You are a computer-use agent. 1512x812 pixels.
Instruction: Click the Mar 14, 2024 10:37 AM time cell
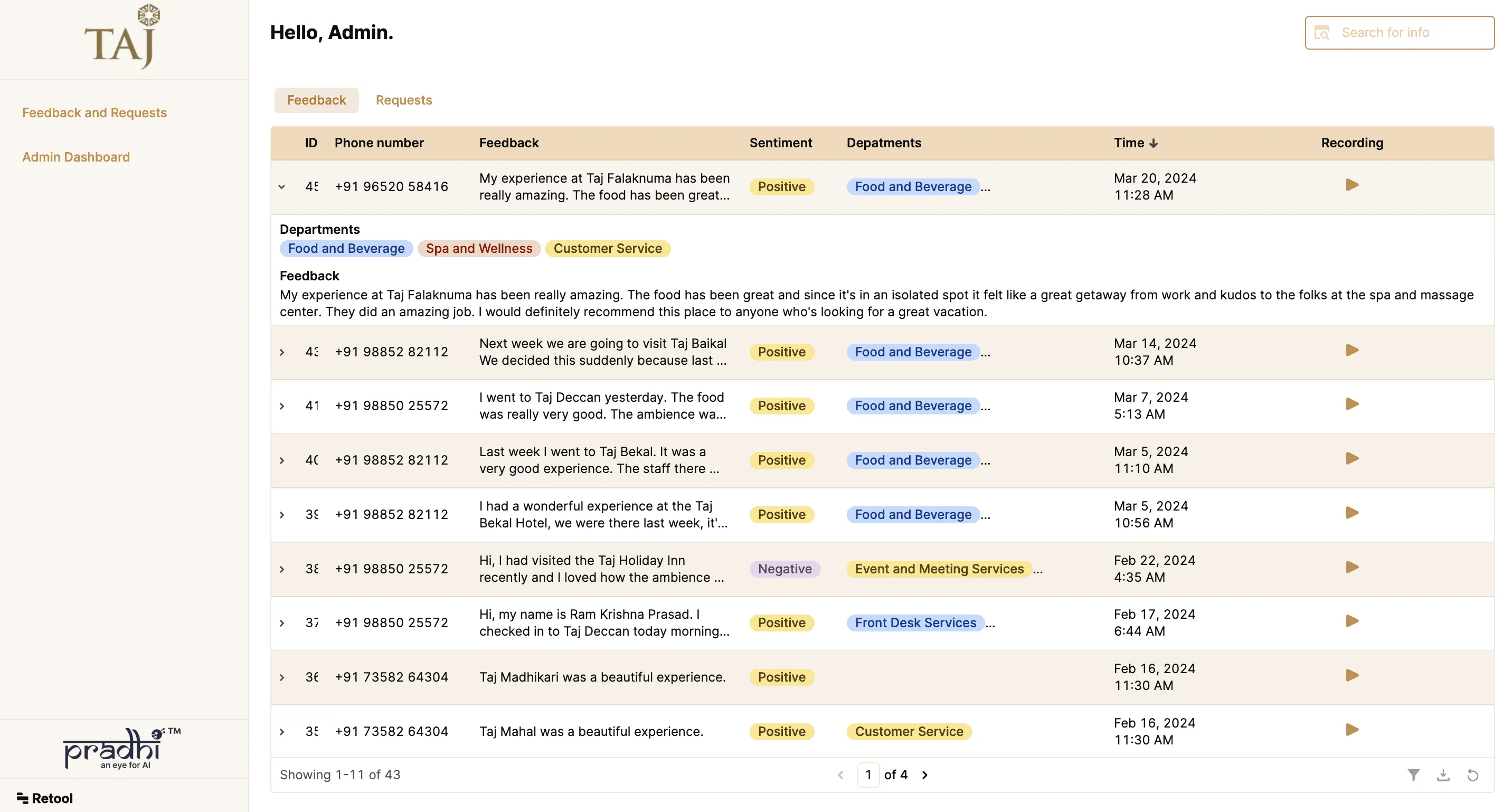point(1155,352)
